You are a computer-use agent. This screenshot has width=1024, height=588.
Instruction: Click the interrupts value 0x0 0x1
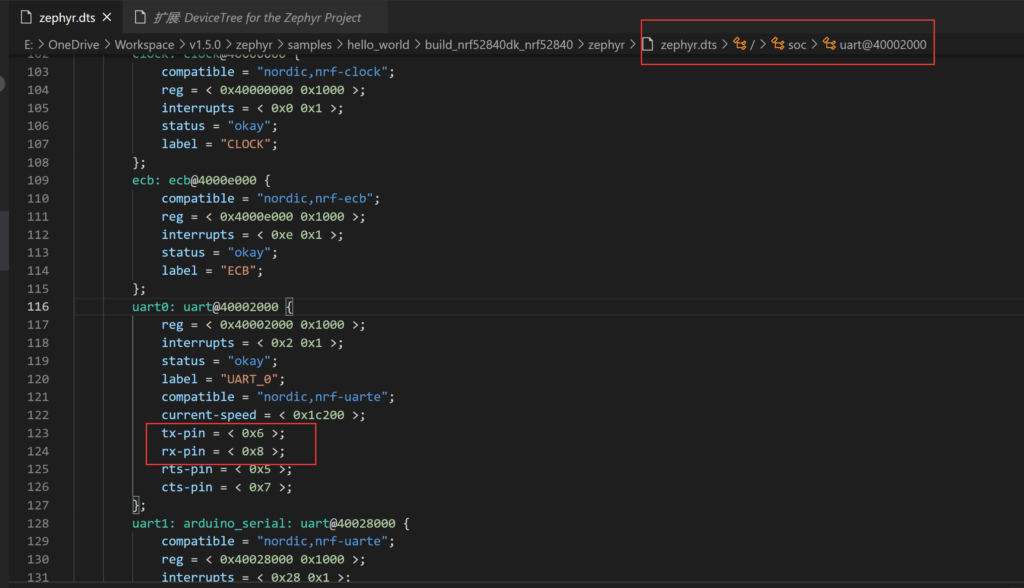coord(296,108)
